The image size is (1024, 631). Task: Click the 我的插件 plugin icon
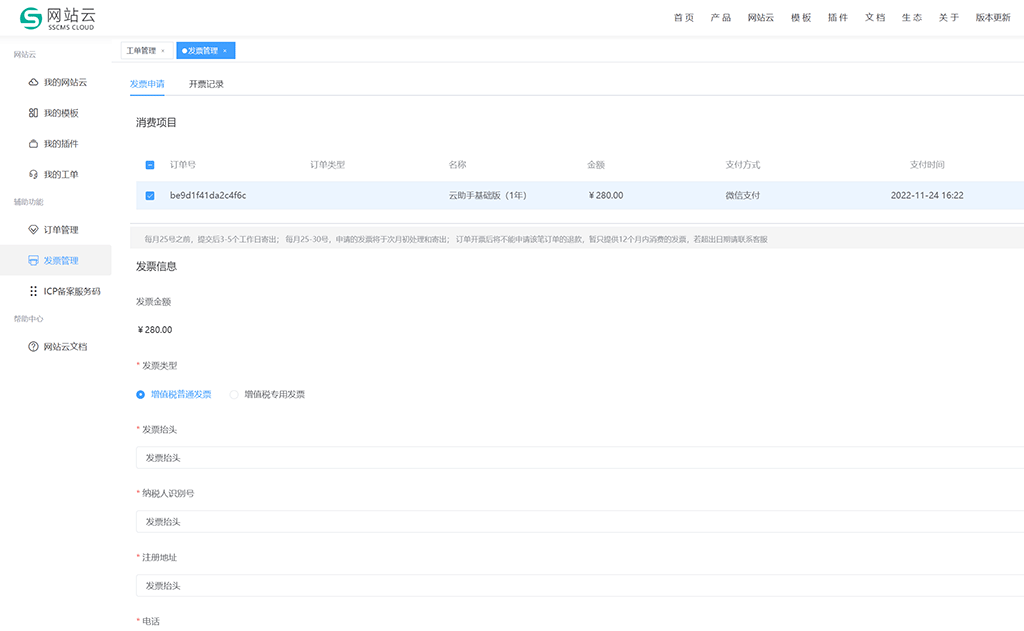tap(33, 144)
